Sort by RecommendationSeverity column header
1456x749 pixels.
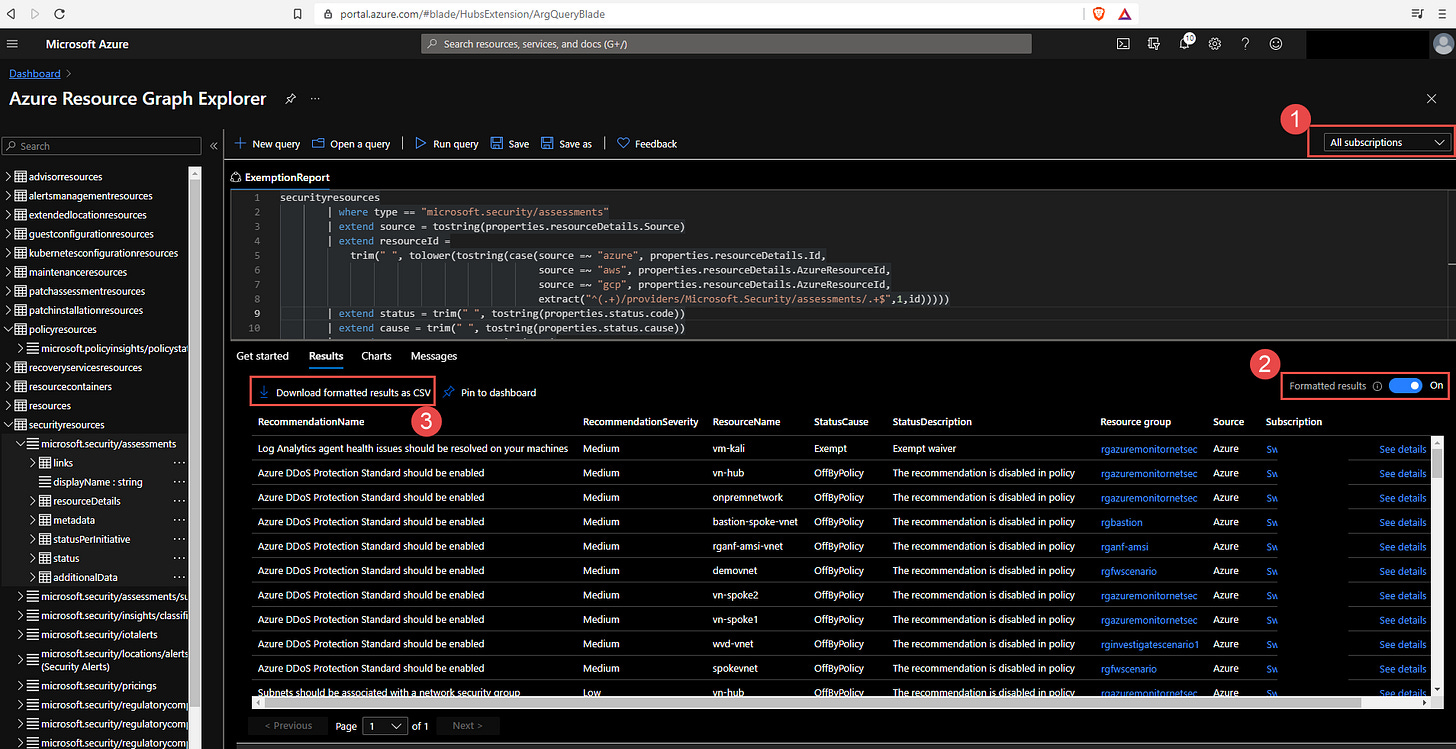640,422
